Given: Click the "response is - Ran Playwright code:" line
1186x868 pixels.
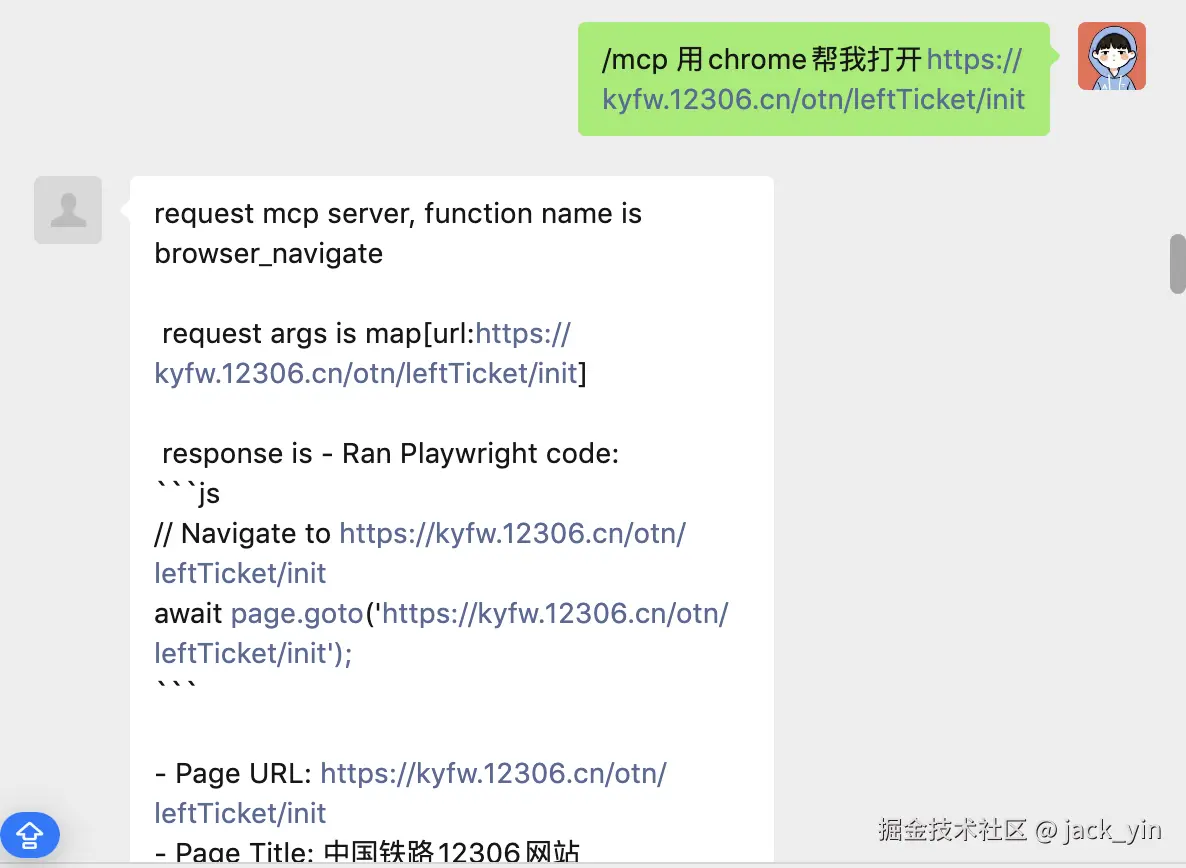Looking at the screenshot, I should [390, 453].
